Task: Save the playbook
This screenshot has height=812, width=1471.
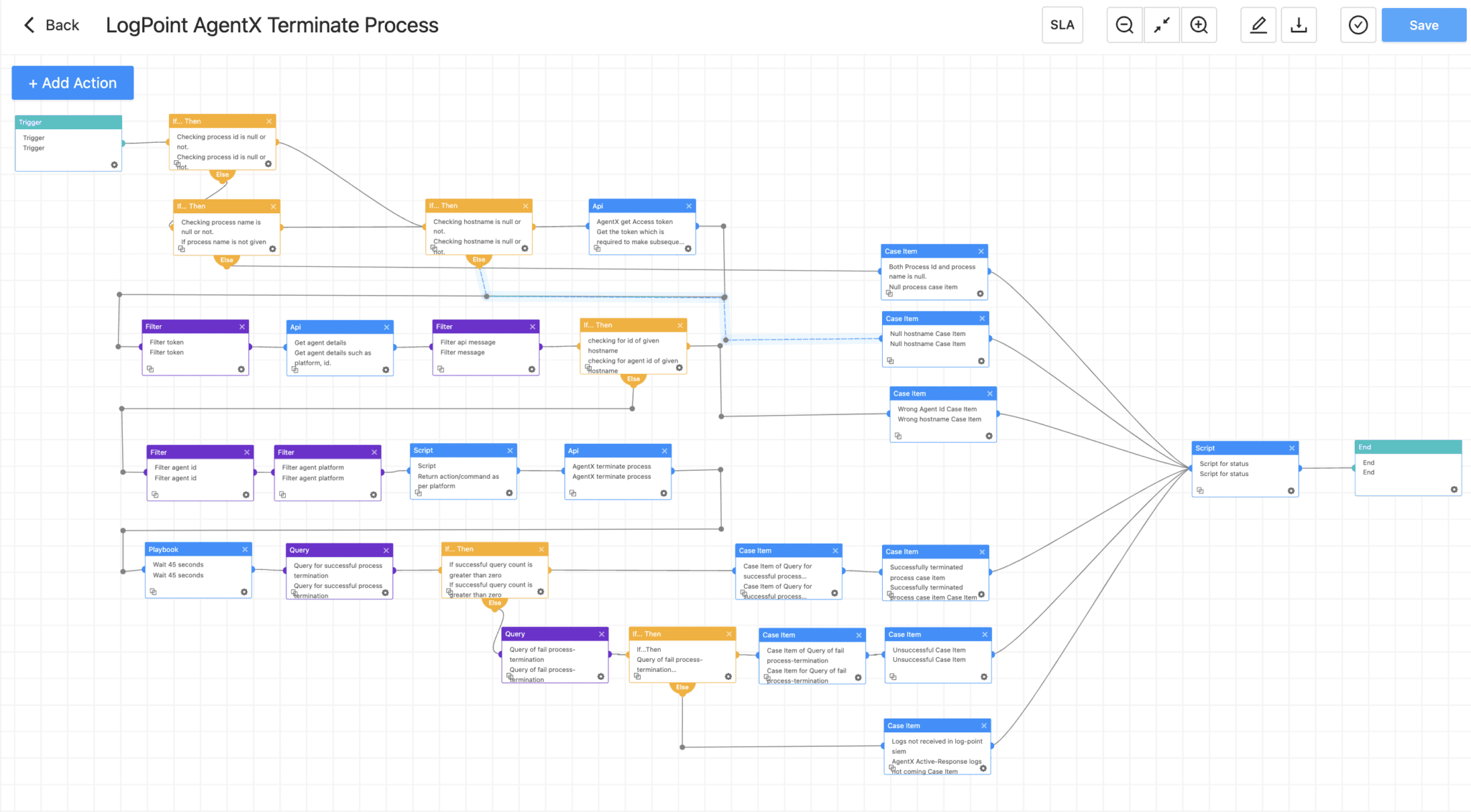Action: click(1423, 25)
